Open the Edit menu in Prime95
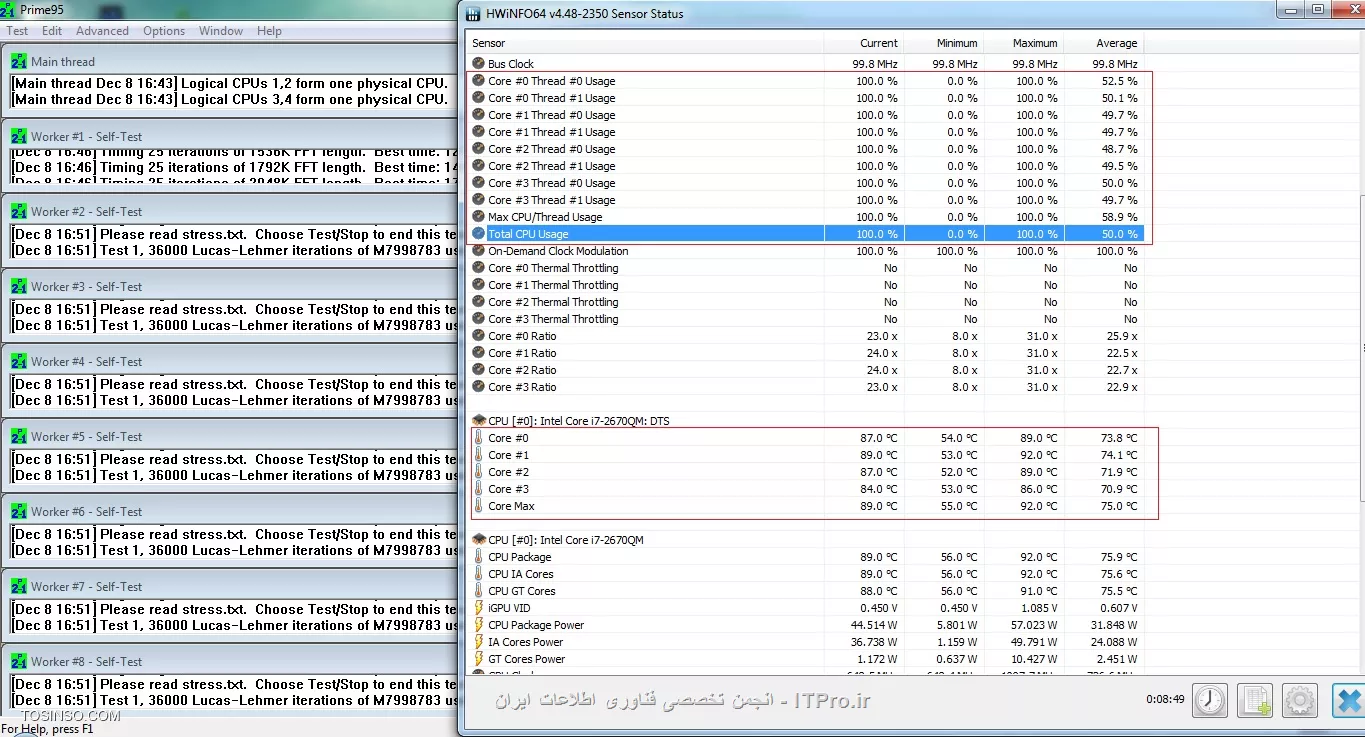 52,31
